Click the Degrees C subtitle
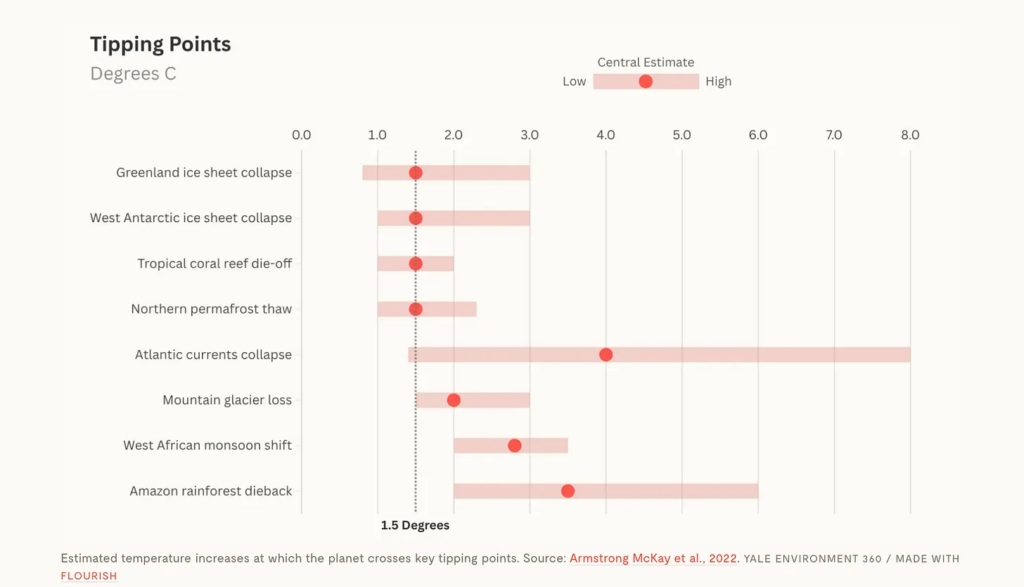1024x587 pixels. click(x=133, y=74)
